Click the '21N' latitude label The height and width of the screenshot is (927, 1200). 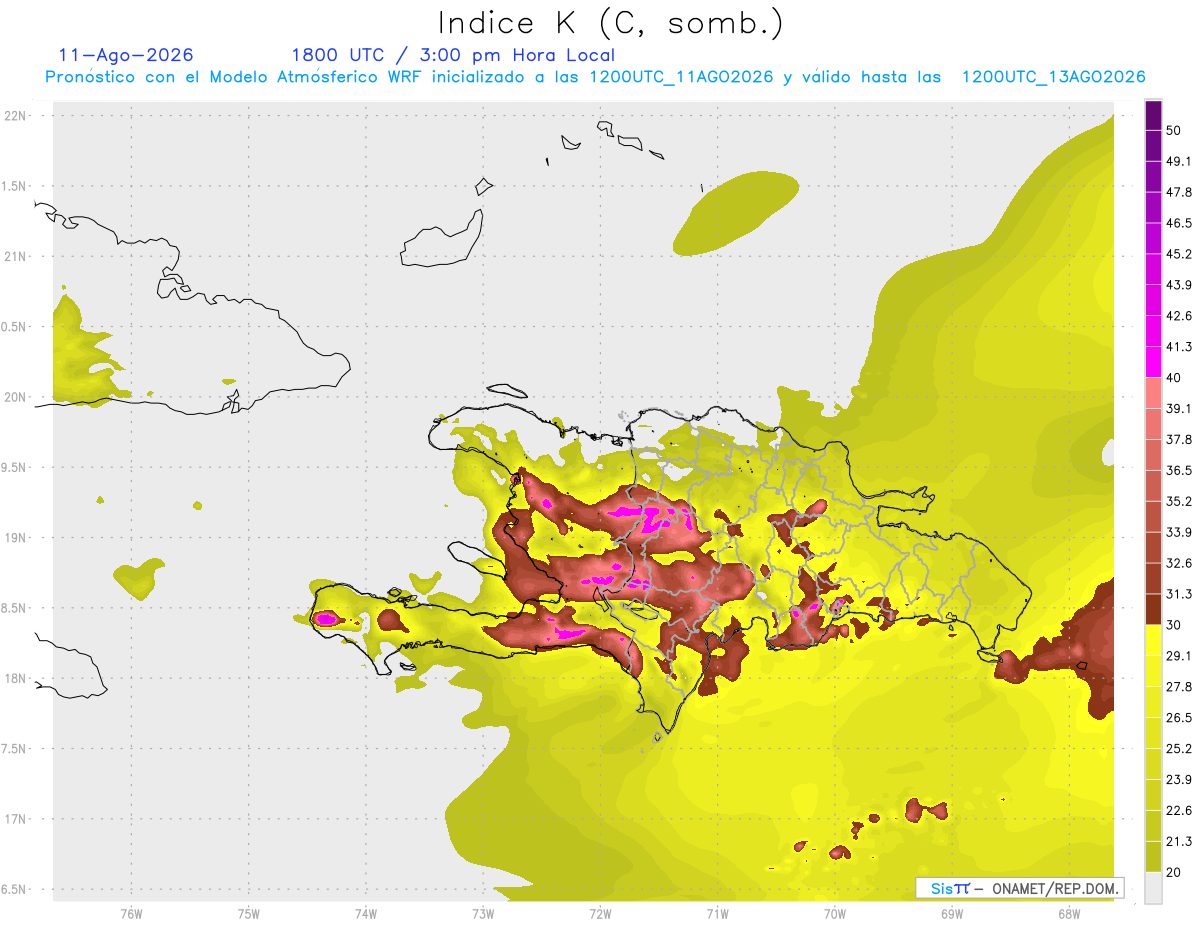(x=15, y=256)
